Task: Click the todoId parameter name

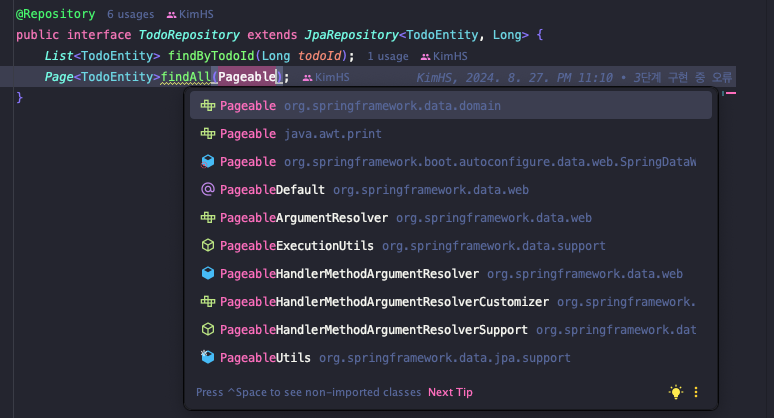Action: pos(319,56)
